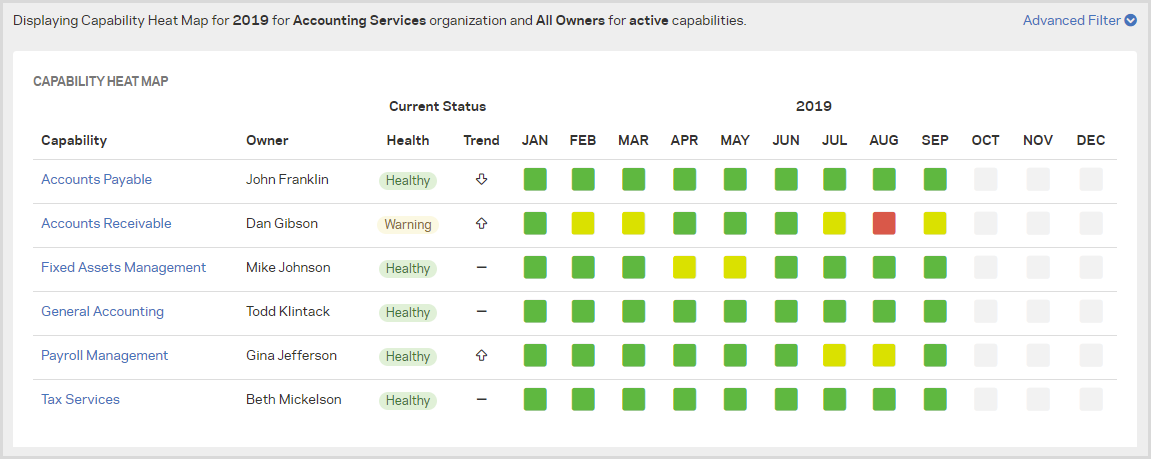This screenshot has height=459, width=1151.
Task: Click the down trend arrow for Accounts Payable
Action: 481,180
